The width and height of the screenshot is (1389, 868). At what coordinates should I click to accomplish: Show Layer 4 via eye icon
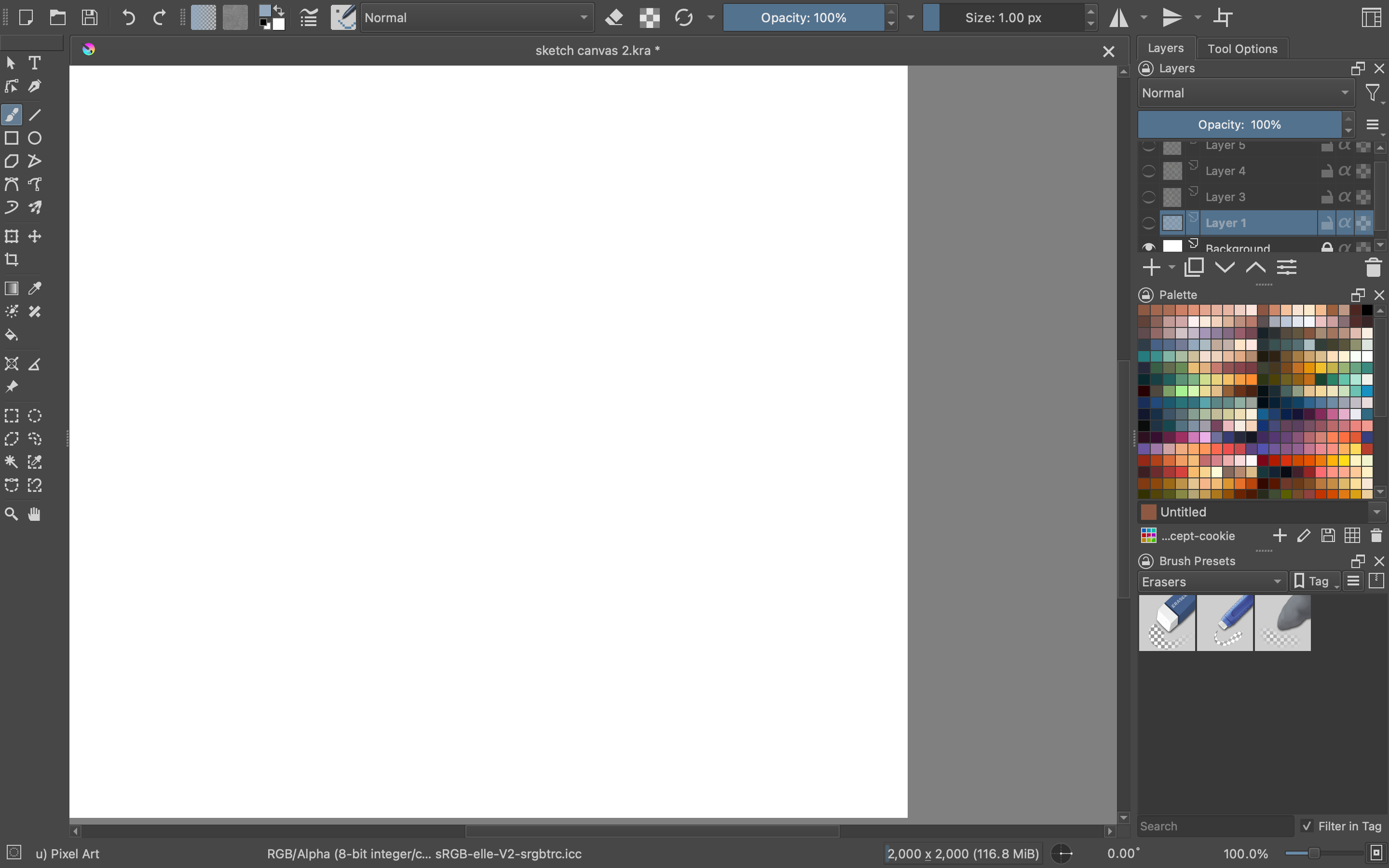[x=1148, y=171]
